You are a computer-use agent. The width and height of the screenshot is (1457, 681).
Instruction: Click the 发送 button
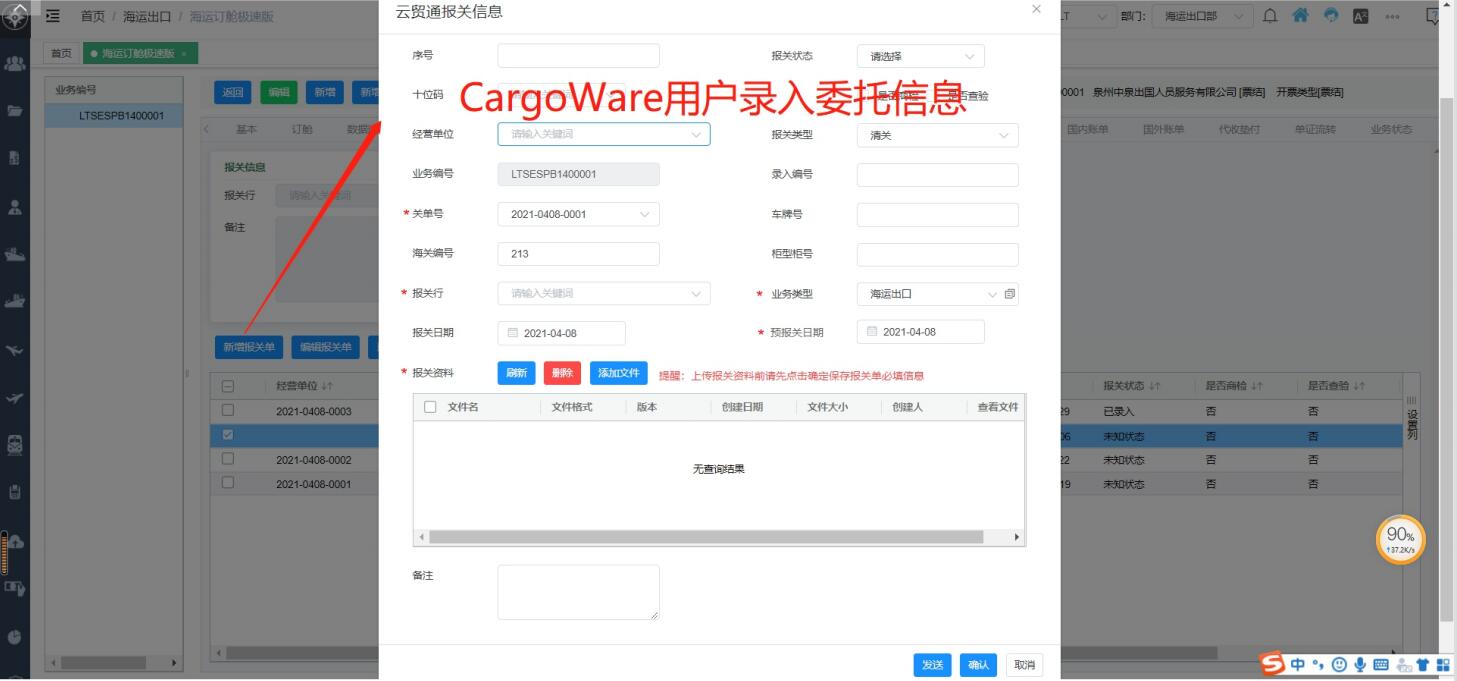[932, 665]
